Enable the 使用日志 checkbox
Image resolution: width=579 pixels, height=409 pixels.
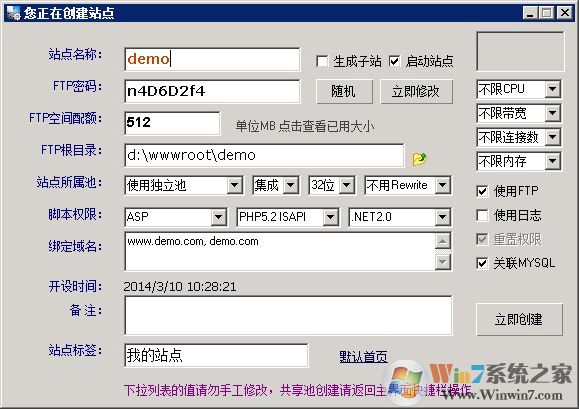pyautogui.click(x=482, y=215)
